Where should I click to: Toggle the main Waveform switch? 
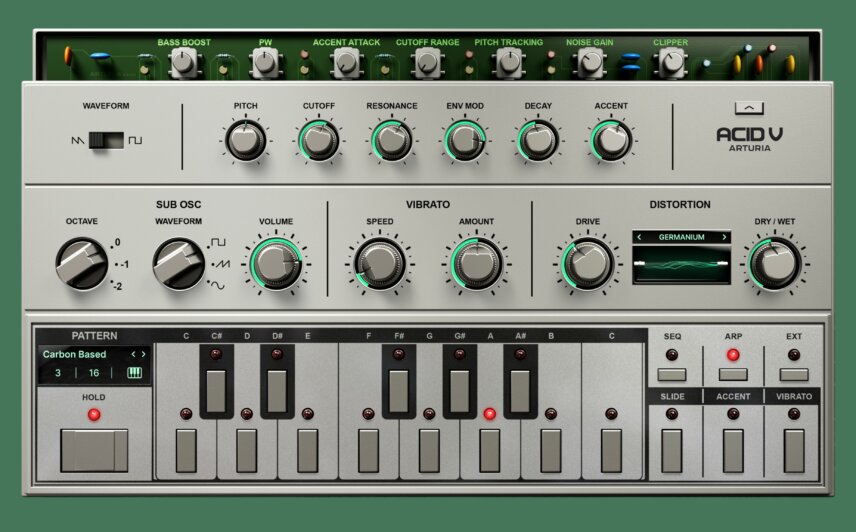coord(106,140)
